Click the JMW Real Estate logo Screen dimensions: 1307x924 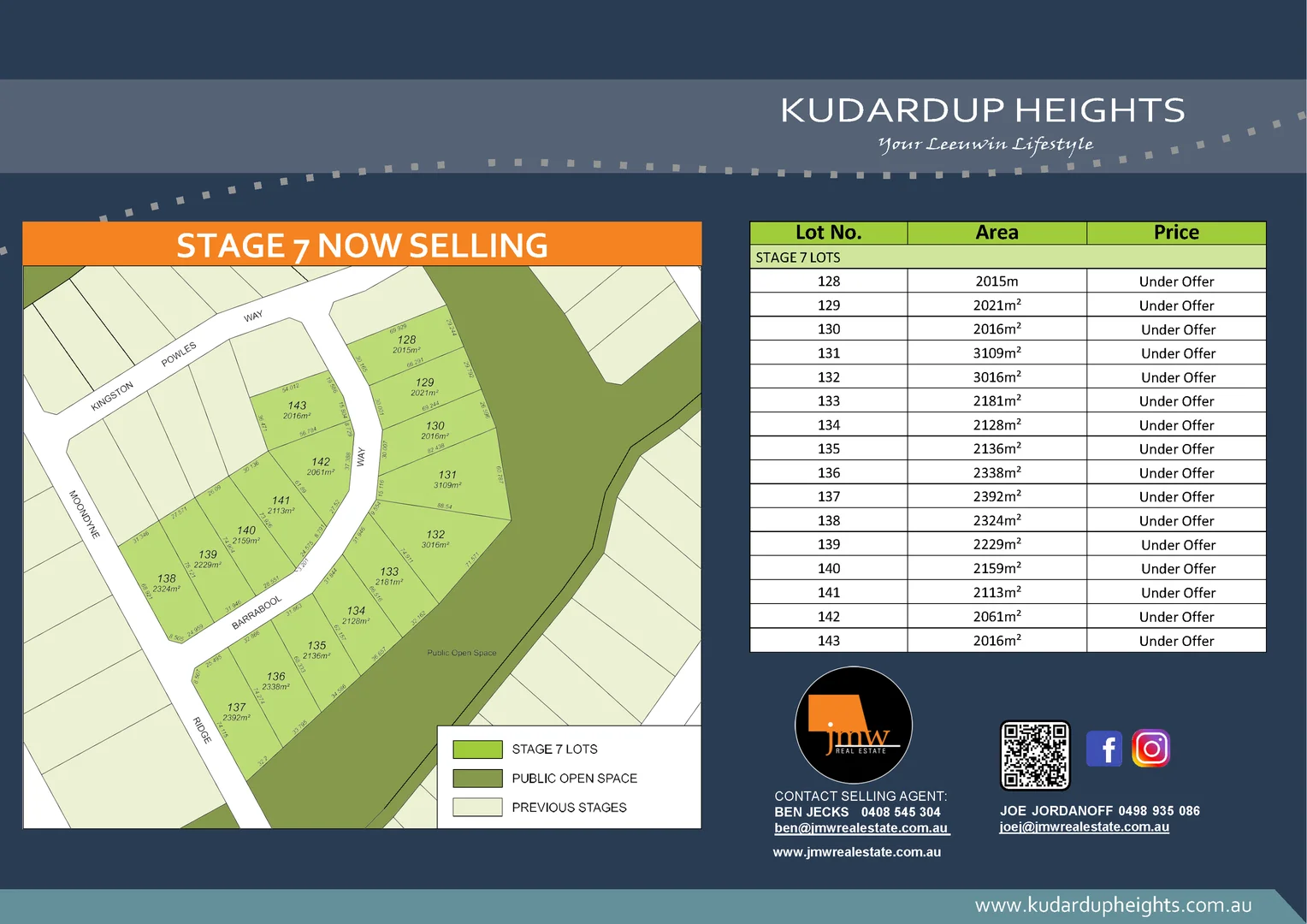coord(853,726)
